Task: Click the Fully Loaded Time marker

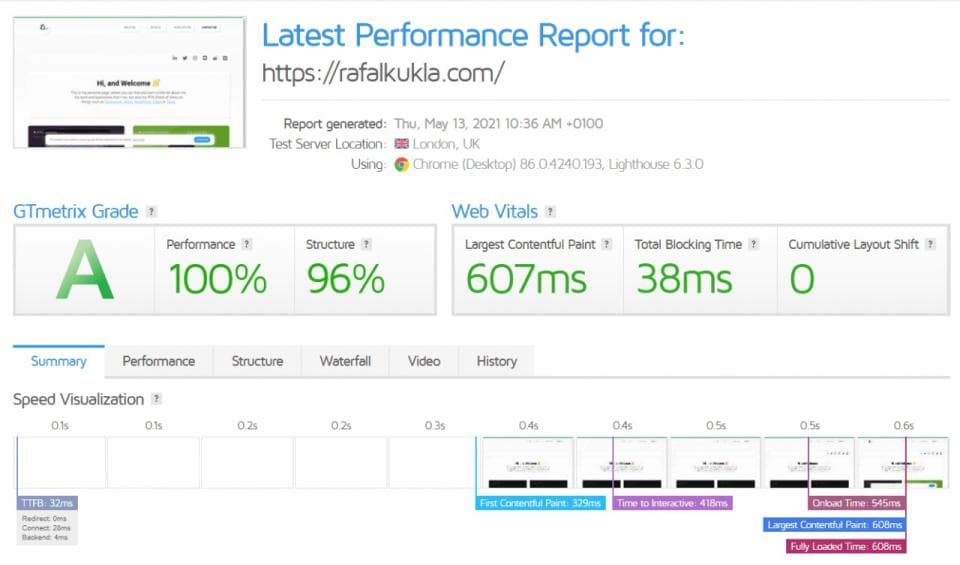Action: pyautogui.click(x=846, y=546)
